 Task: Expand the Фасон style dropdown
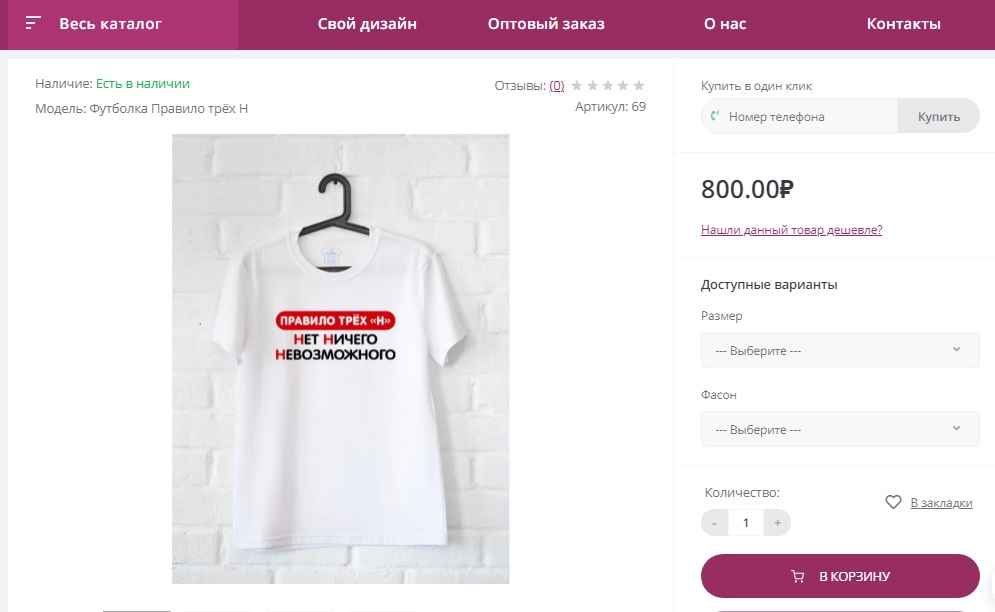(x=840, y=429)
